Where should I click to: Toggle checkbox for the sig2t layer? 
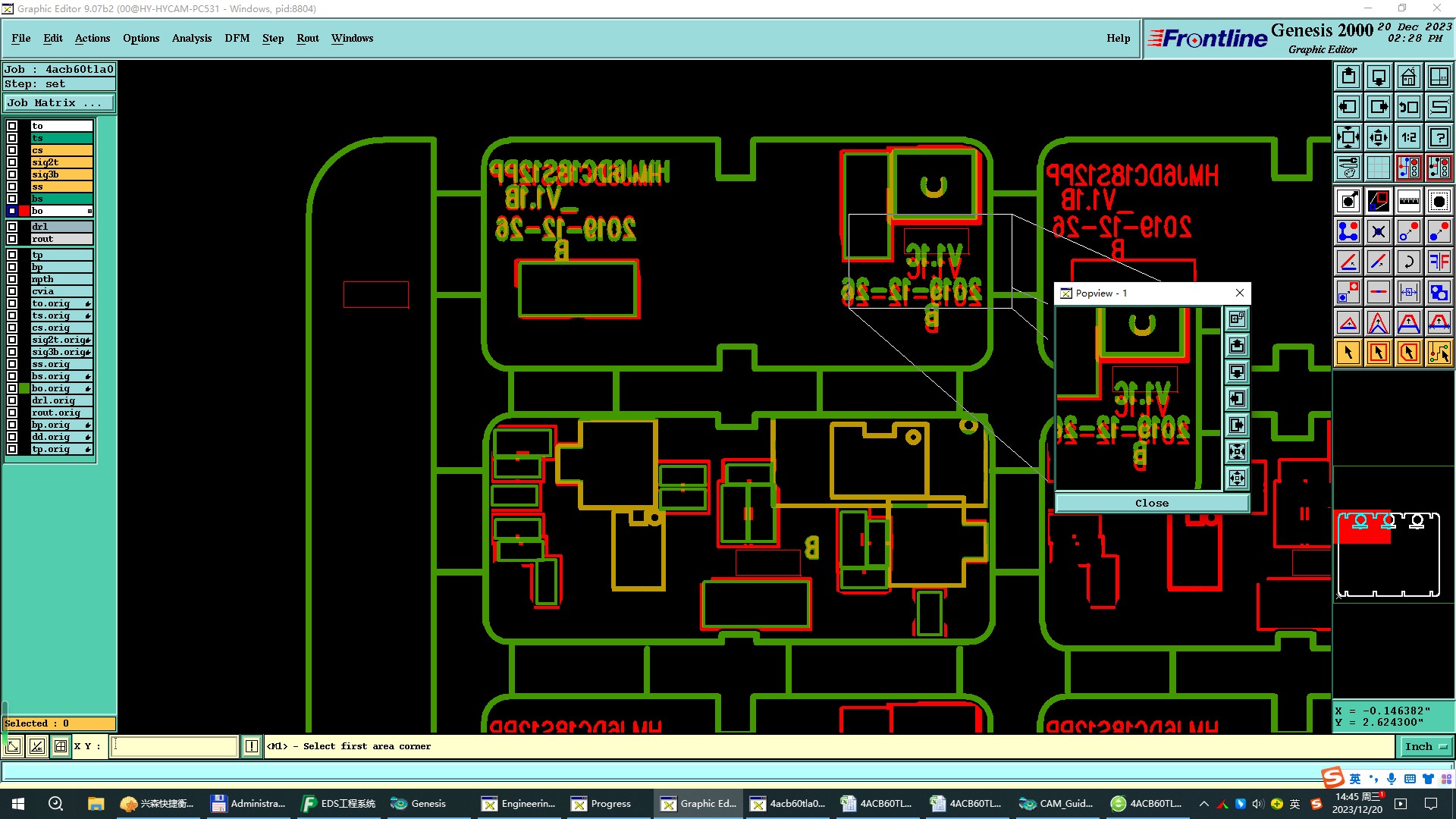tap(12, 162)
